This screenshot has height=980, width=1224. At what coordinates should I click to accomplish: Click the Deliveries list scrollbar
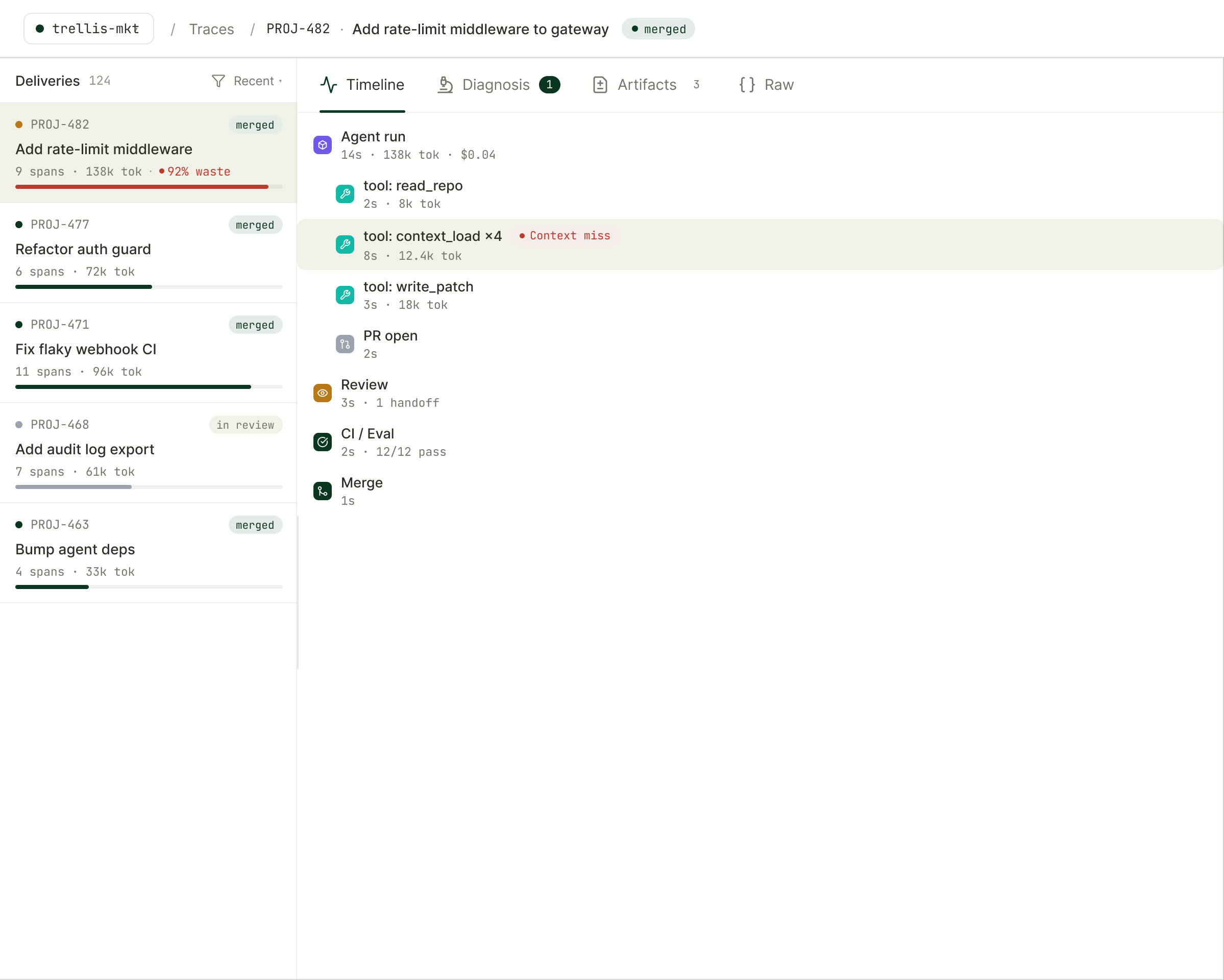[x=298, y=592]
